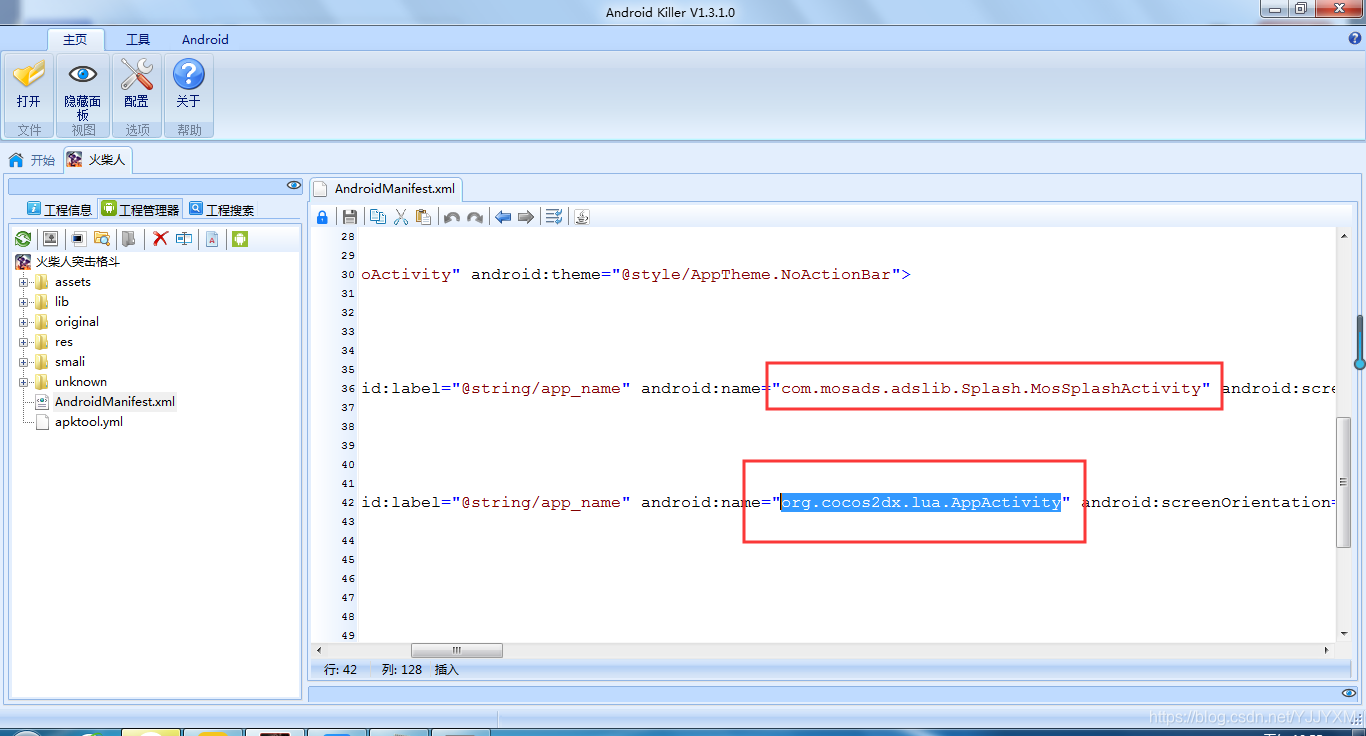Select the assets folder in tree

click(x=72, y=282)
